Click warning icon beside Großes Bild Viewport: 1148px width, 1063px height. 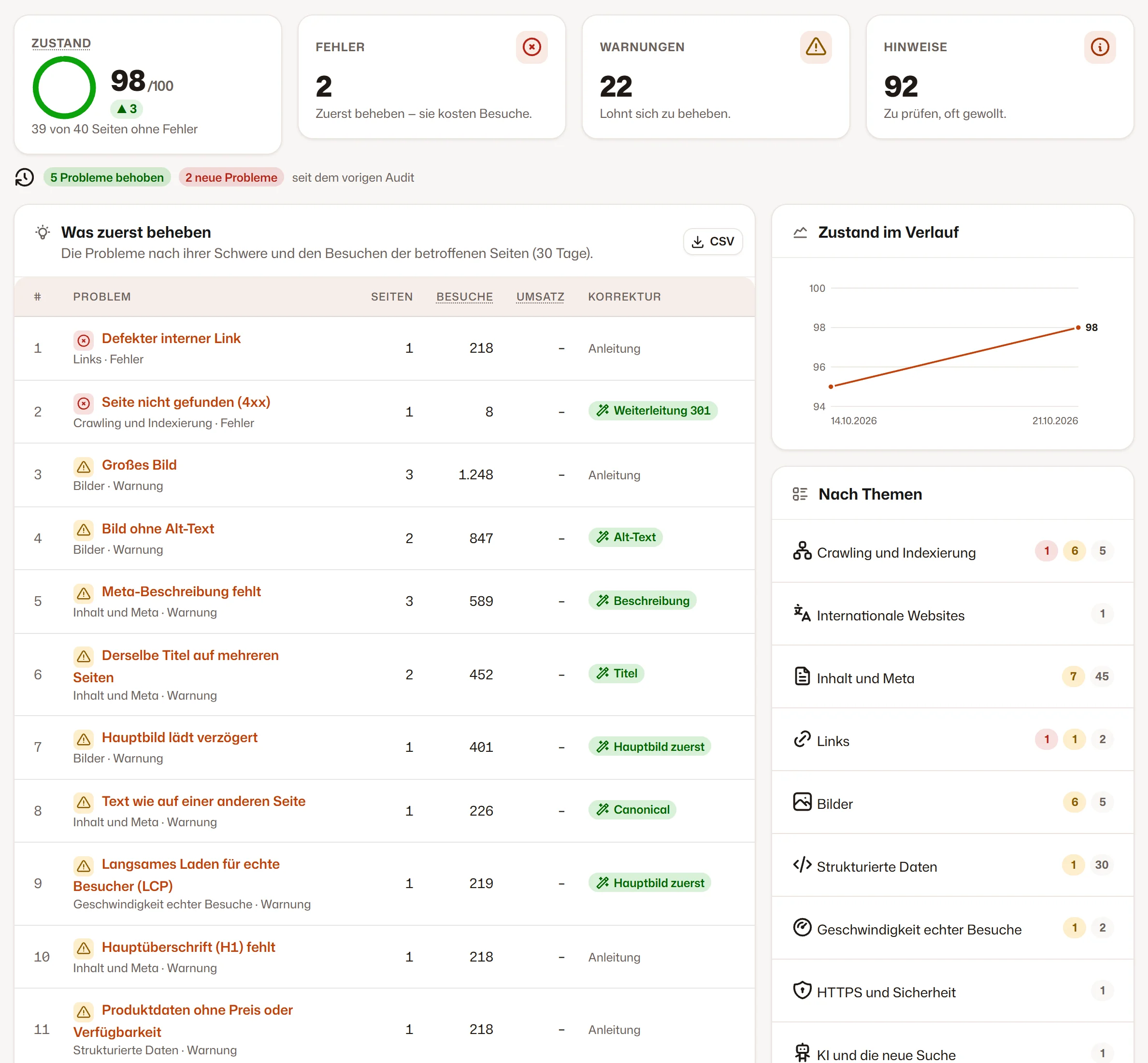(84, 466)
